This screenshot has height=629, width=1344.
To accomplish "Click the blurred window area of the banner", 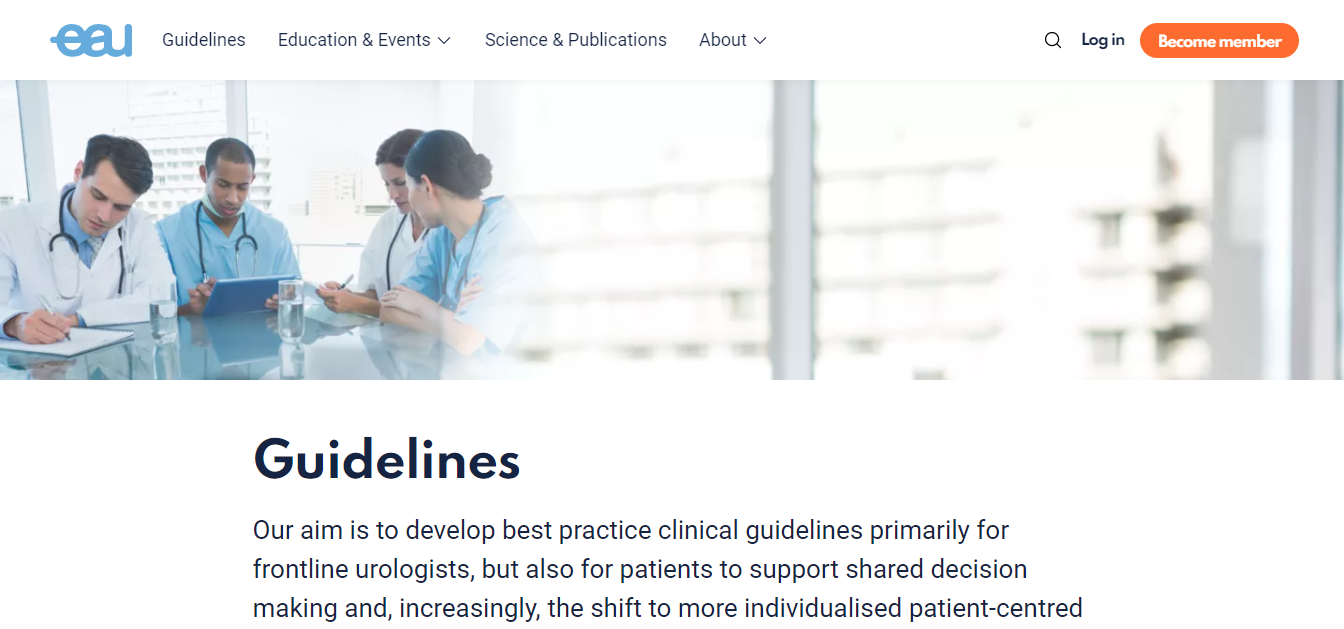I will (x=1000, y=230).
